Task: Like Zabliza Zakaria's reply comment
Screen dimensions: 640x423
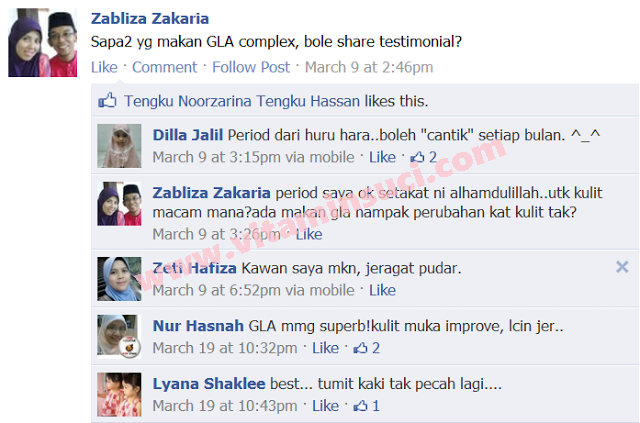Action: click(x=309, y=234)
